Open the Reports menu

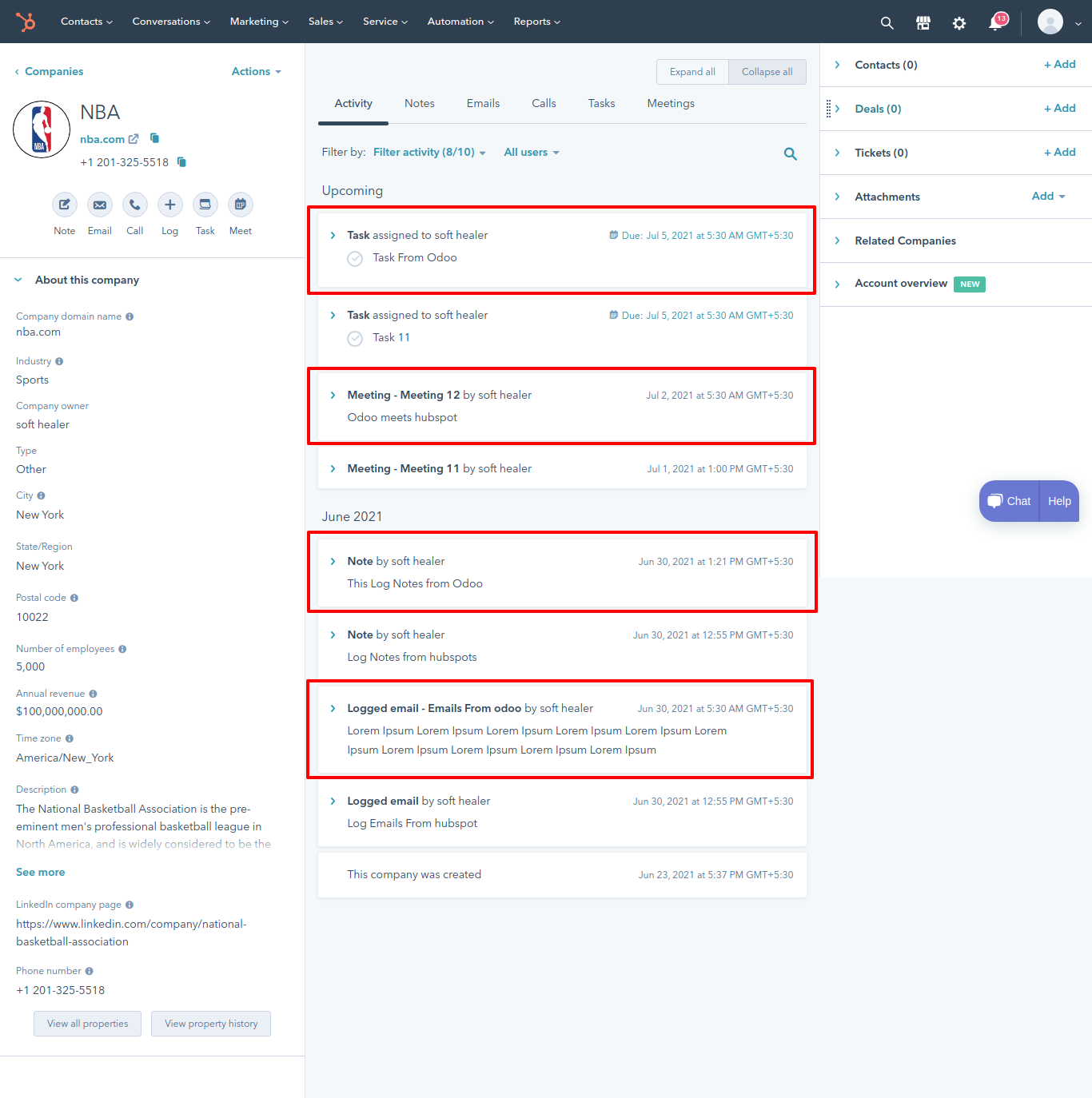[536, 22]
